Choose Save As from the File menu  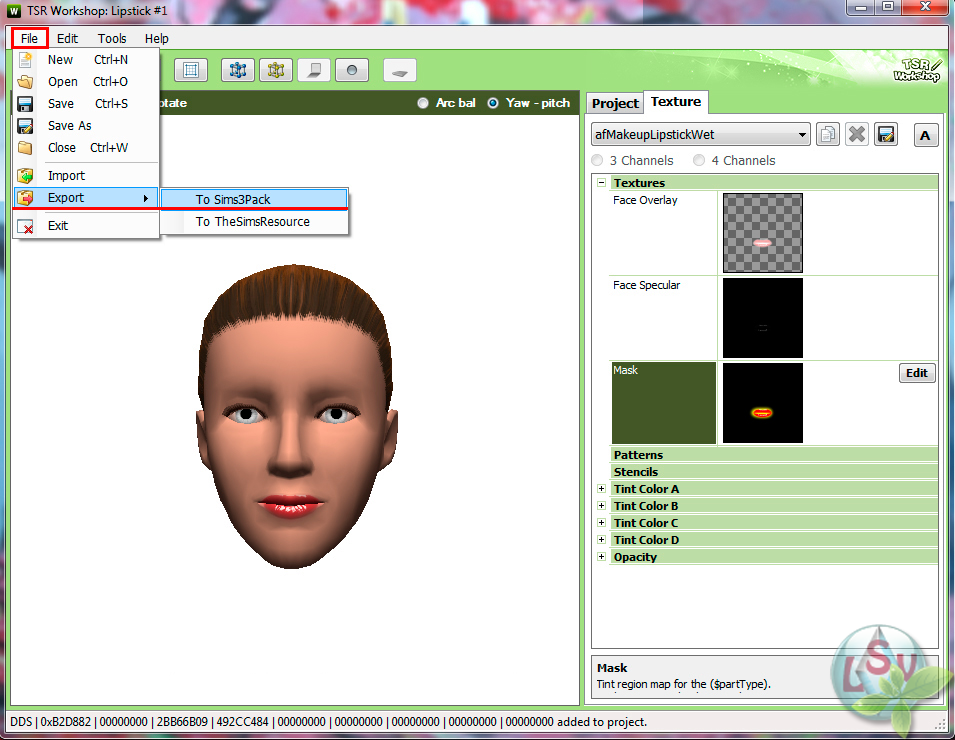(x=86, y=125)
